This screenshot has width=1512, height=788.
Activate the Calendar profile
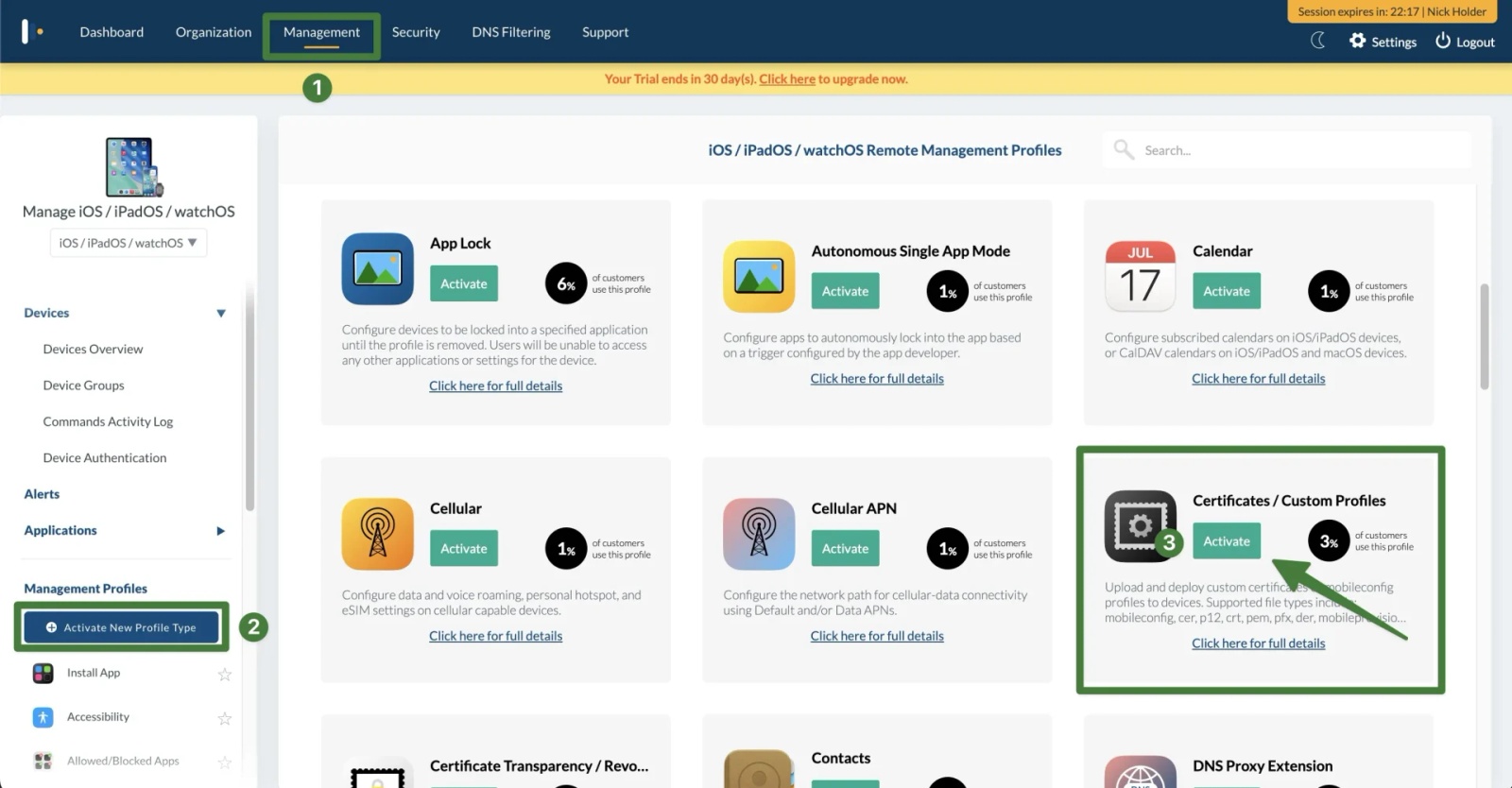coord(1227,291)
